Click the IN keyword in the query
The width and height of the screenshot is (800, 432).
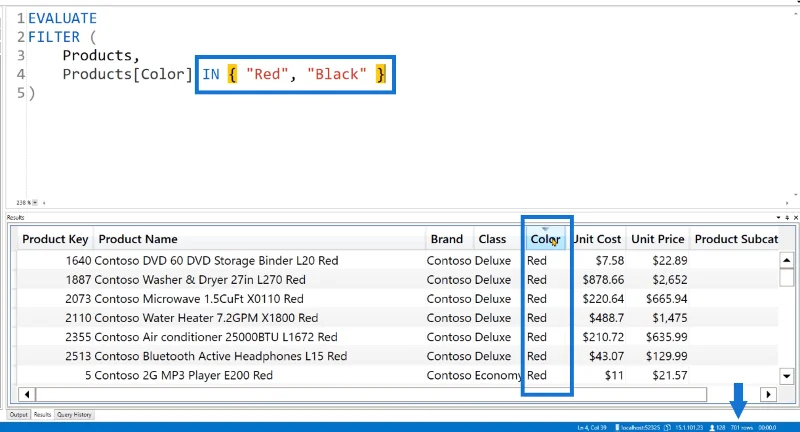click(x=211, y=74)
